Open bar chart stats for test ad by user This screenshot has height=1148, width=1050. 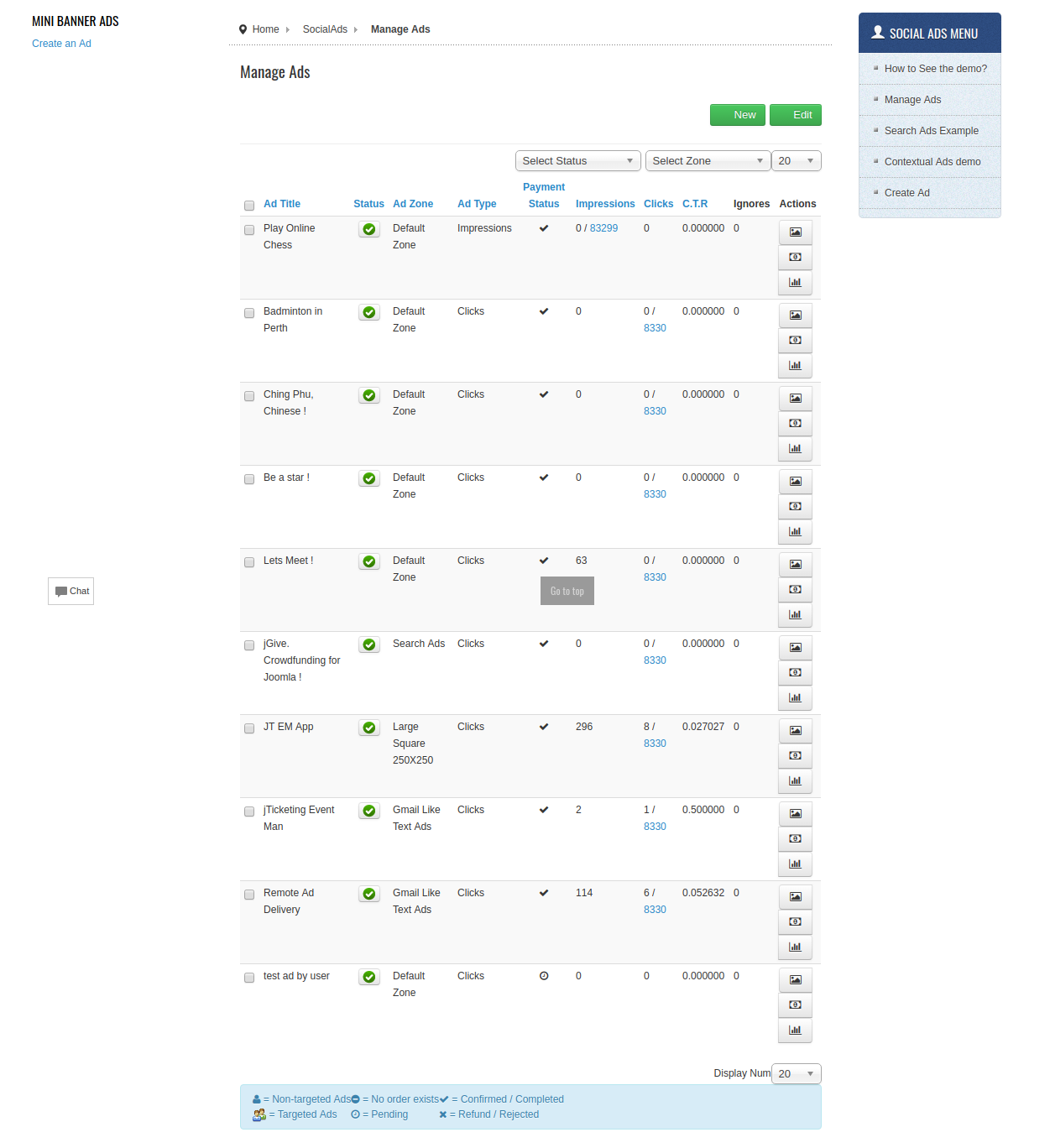[795, 1031]
